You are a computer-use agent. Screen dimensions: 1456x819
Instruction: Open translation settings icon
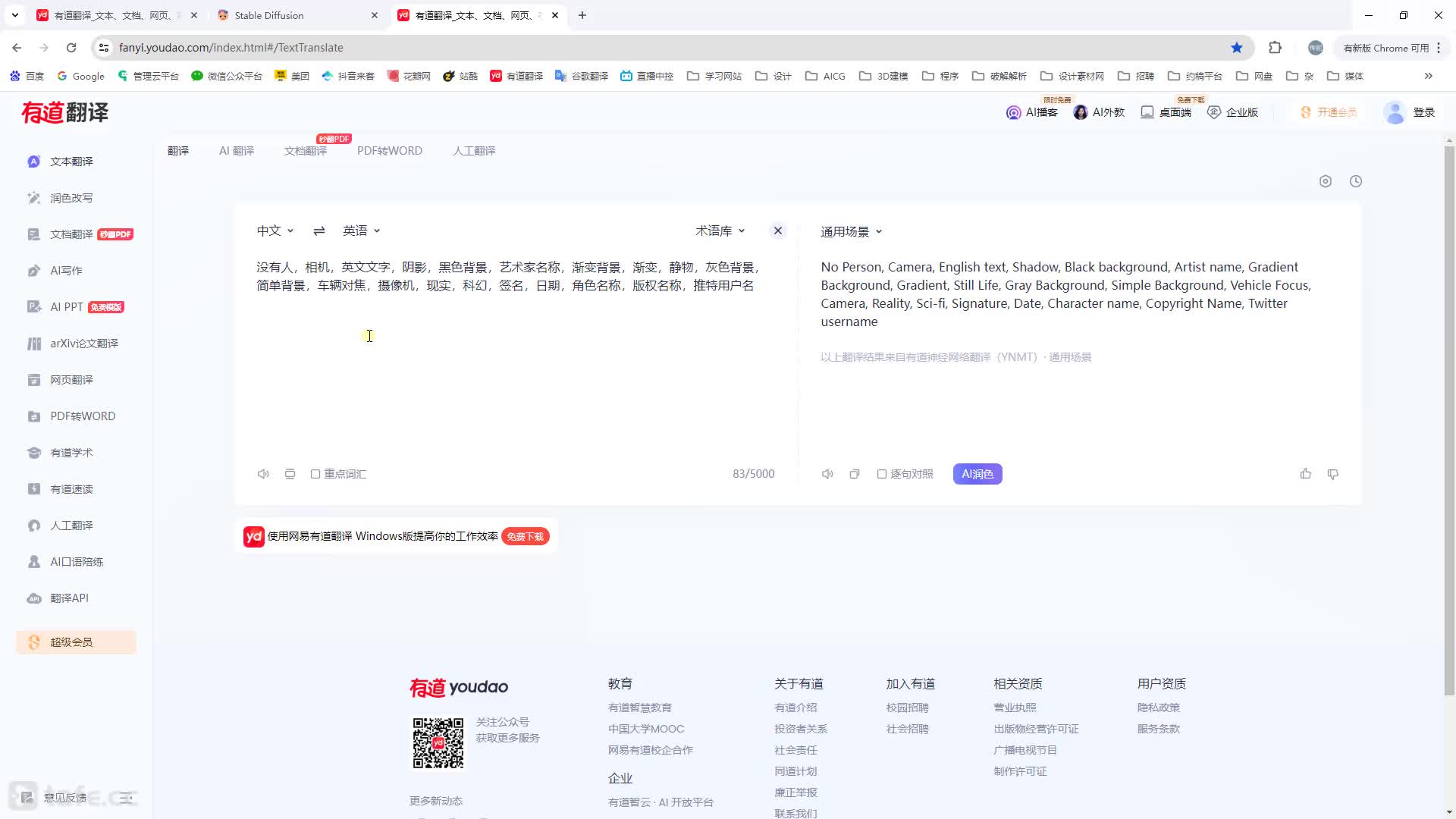(x=1326, y=181)
